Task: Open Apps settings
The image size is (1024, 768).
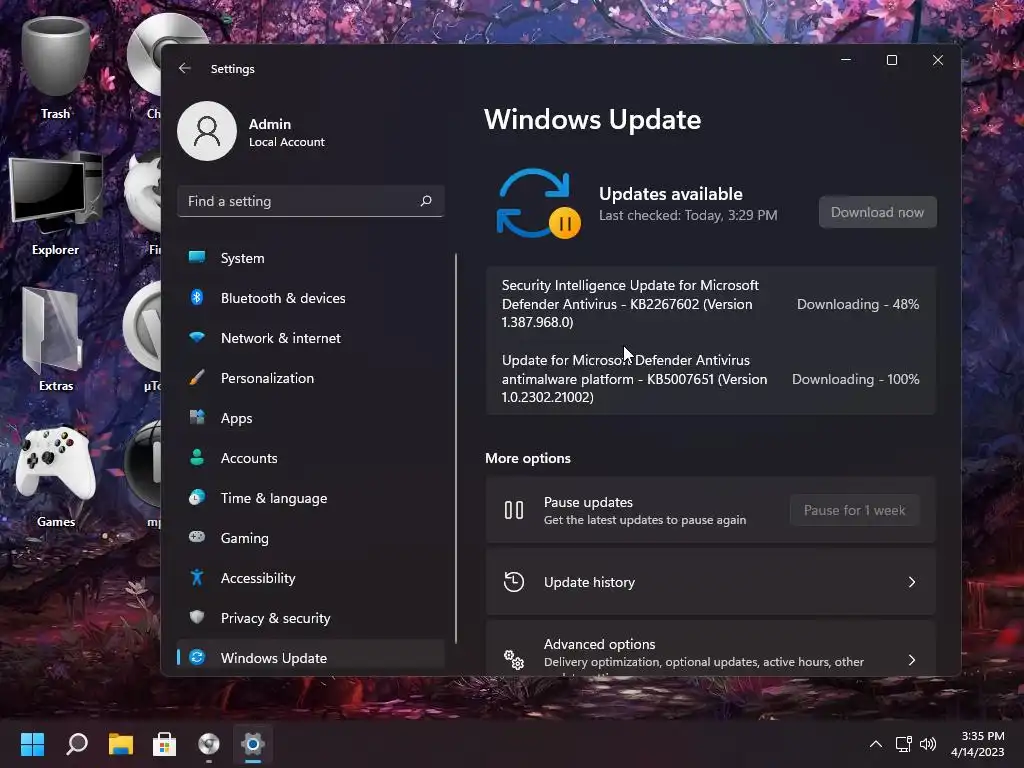Action: click(311, 418)
